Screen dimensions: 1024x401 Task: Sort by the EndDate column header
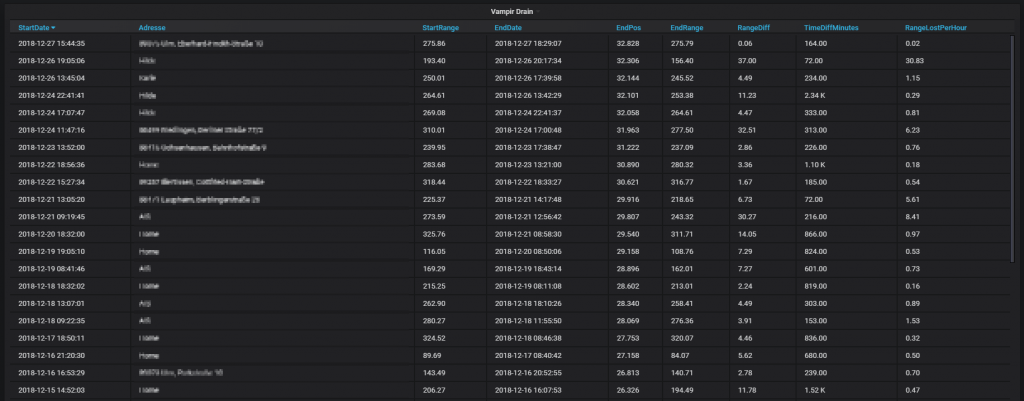tap(509, 28)
